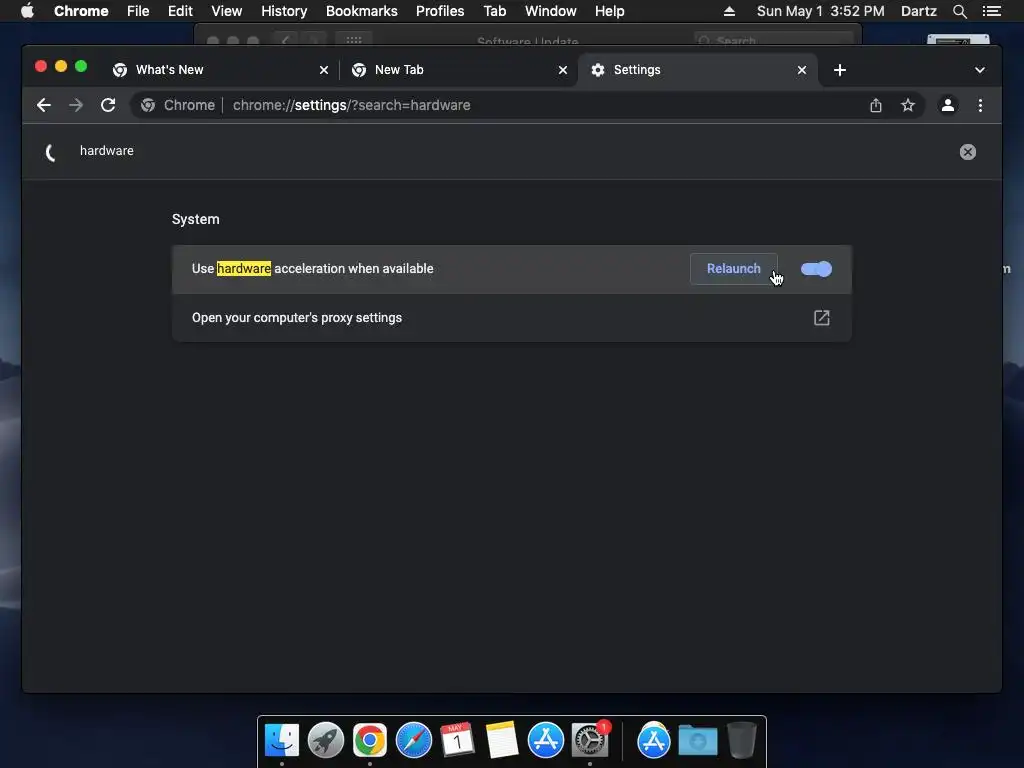Open the Apple menu

(27, 11)
